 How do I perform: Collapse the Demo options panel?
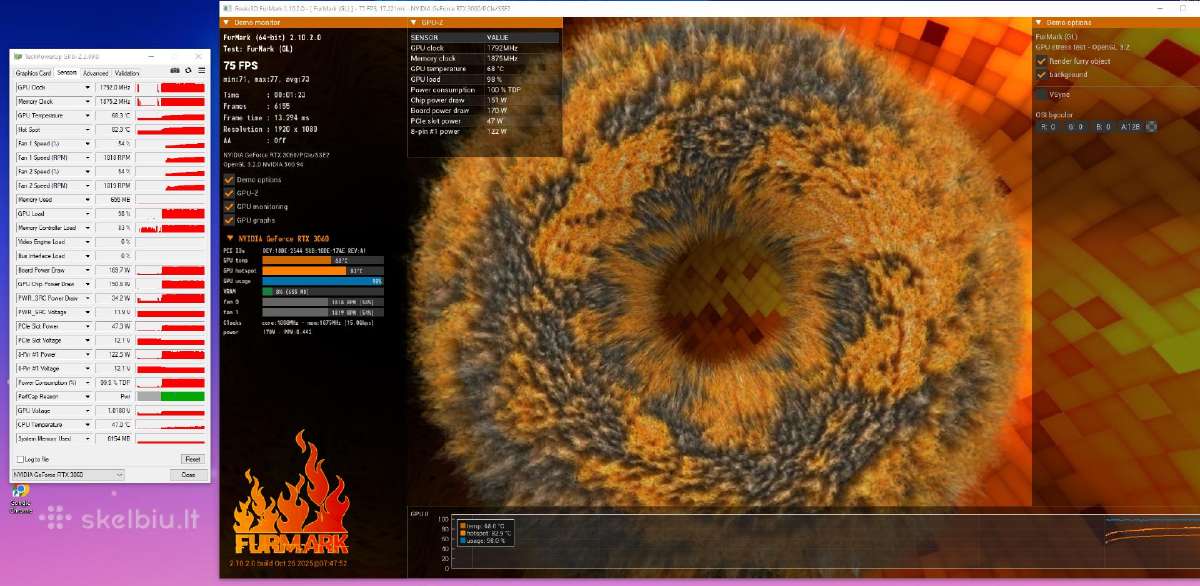(1038, 22)
